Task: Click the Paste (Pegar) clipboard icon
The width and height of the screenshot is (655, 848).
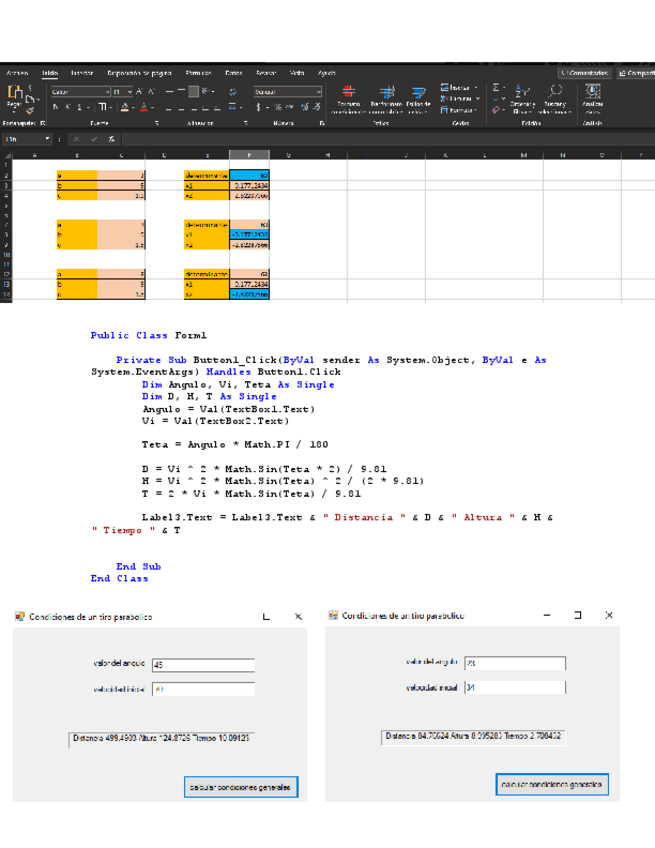Action: tap(14, 95)
